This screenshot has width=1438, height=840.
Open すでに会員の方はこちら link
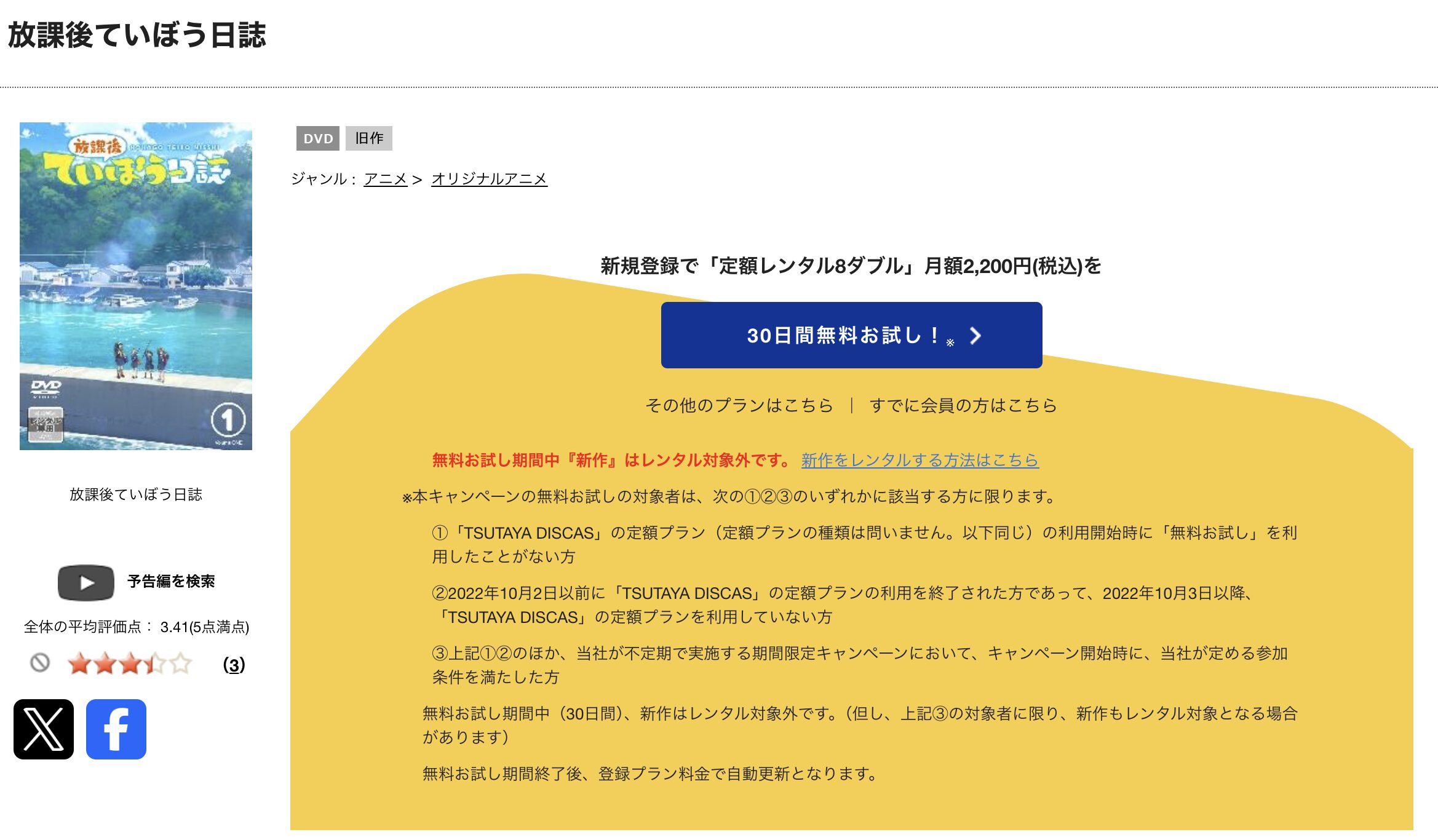(x=963, y=405)
